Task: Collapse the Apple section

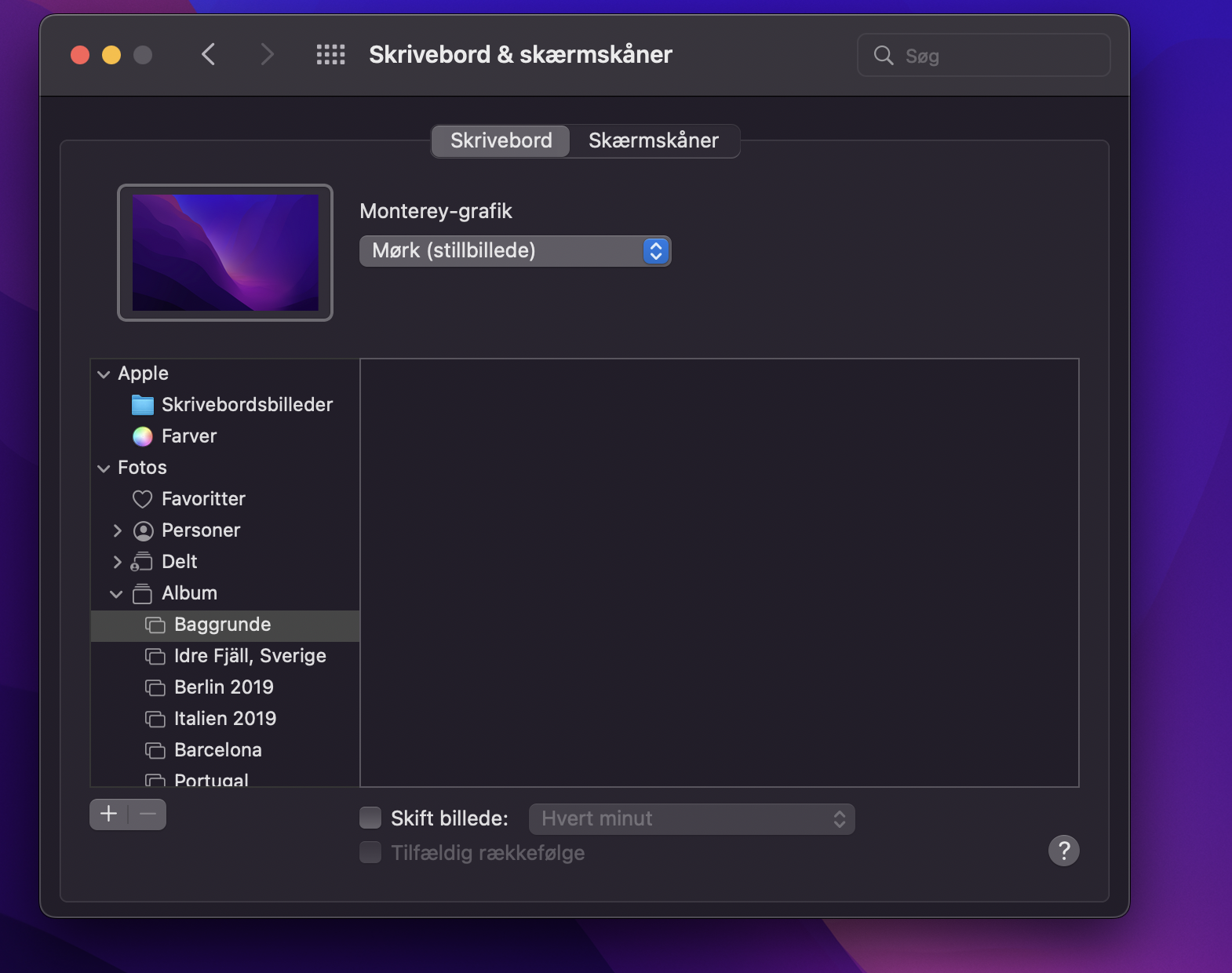Action: click(x=104, y=374)
